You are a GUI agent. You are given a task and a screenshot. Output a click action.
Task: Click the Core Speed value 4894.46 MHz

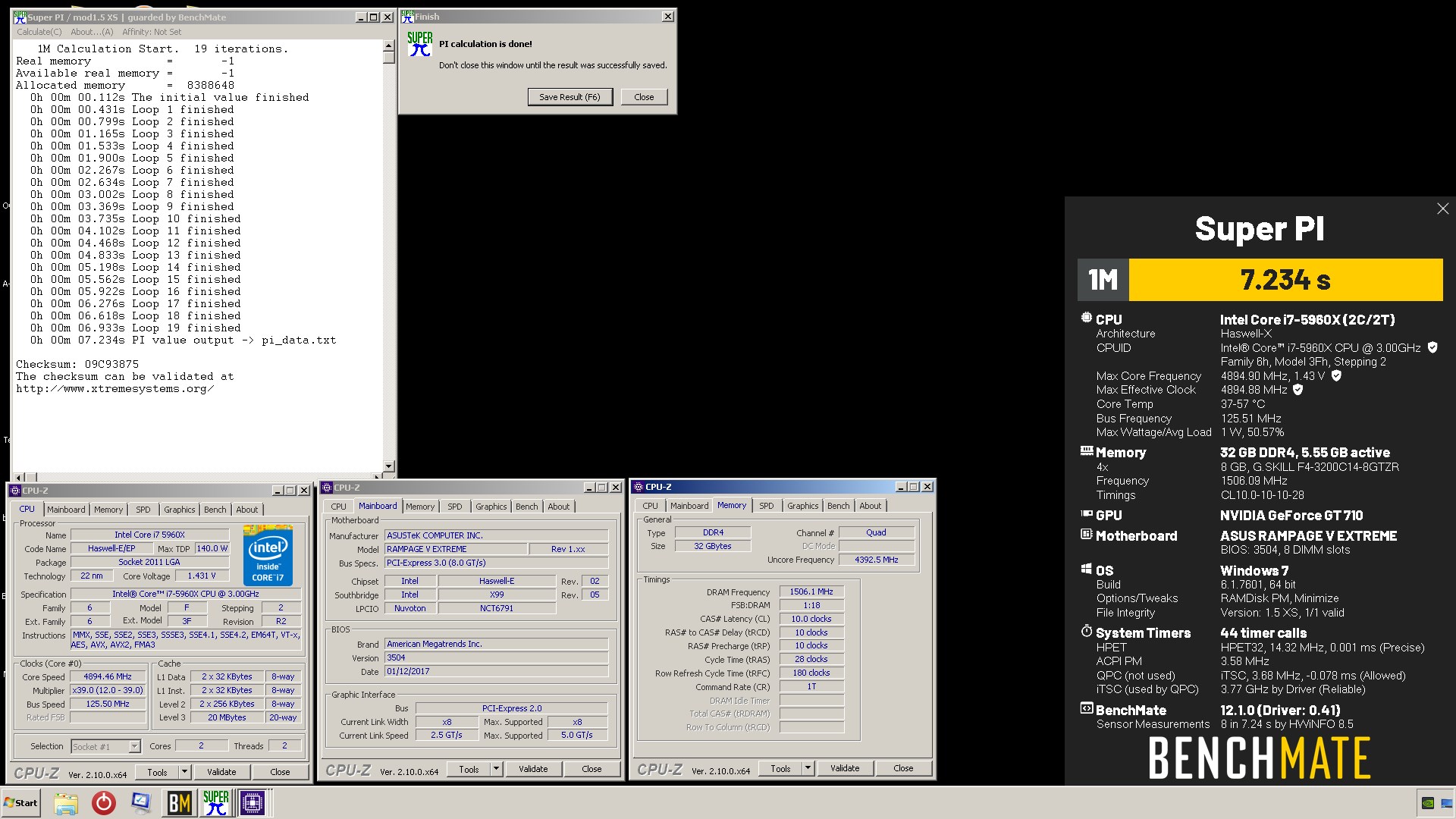[x=108, y=676]
